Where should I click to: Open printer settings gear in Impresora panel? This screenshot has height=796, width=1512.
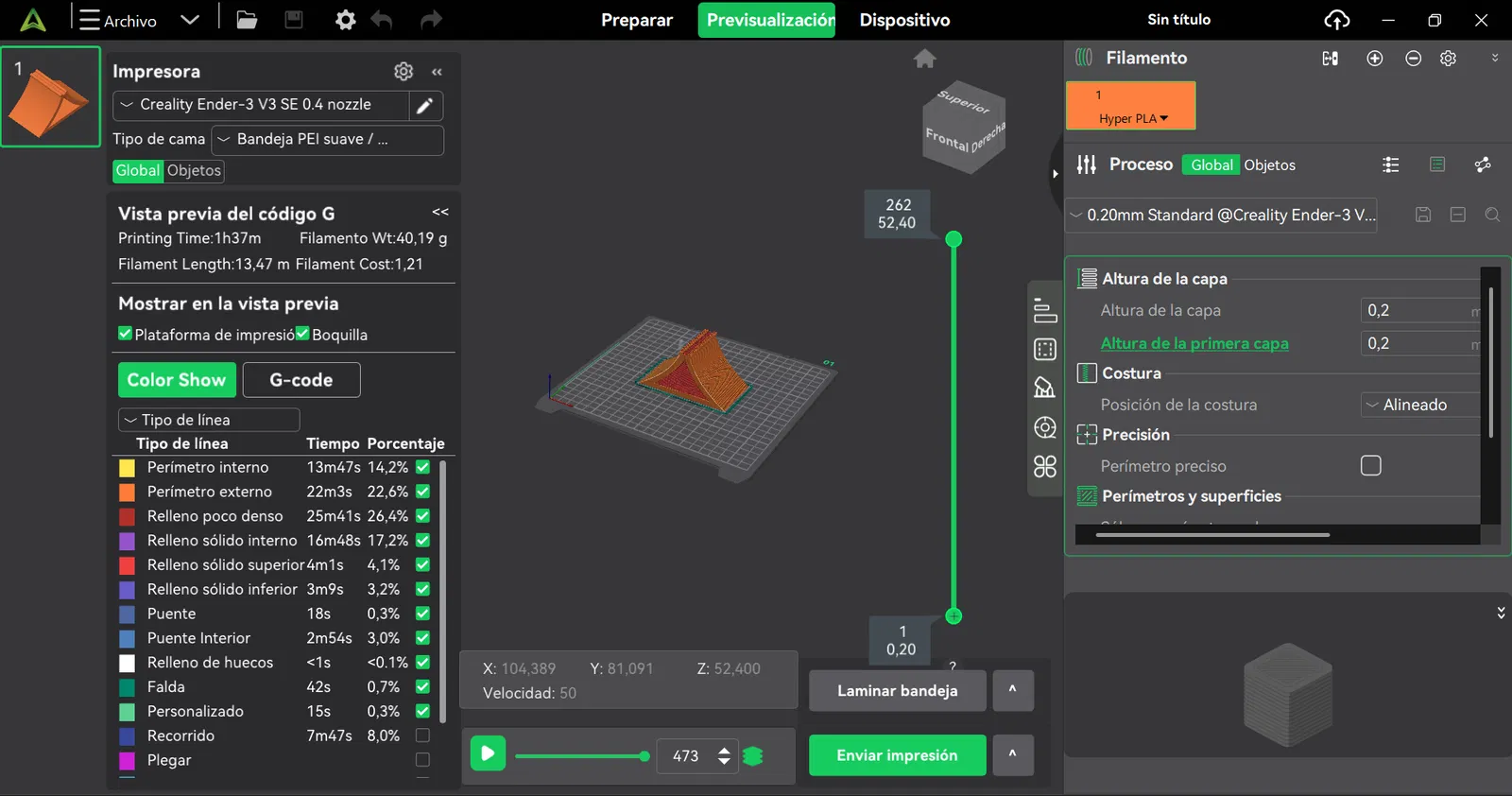[404, 72]
